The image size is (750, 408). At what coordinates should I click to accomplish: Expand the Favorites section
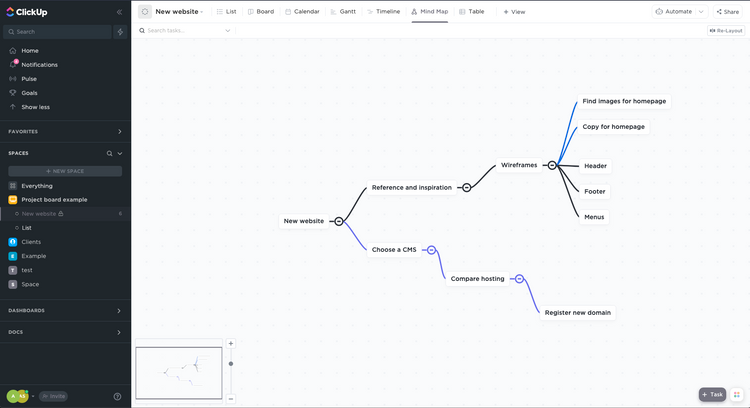pyautogui.click(x=119, y=132)
